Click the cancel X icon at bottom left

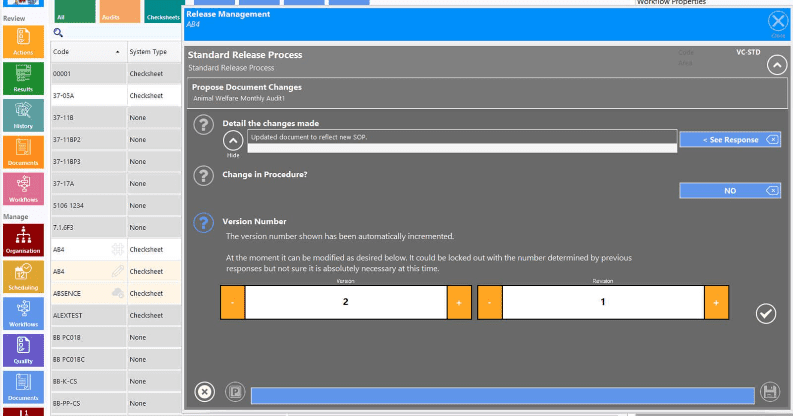coord(203,392)
